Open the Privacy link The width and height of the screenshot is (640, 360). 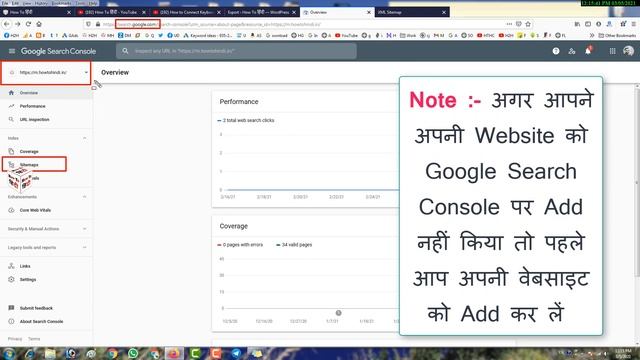pyautogui.click(x=15, y=339)
